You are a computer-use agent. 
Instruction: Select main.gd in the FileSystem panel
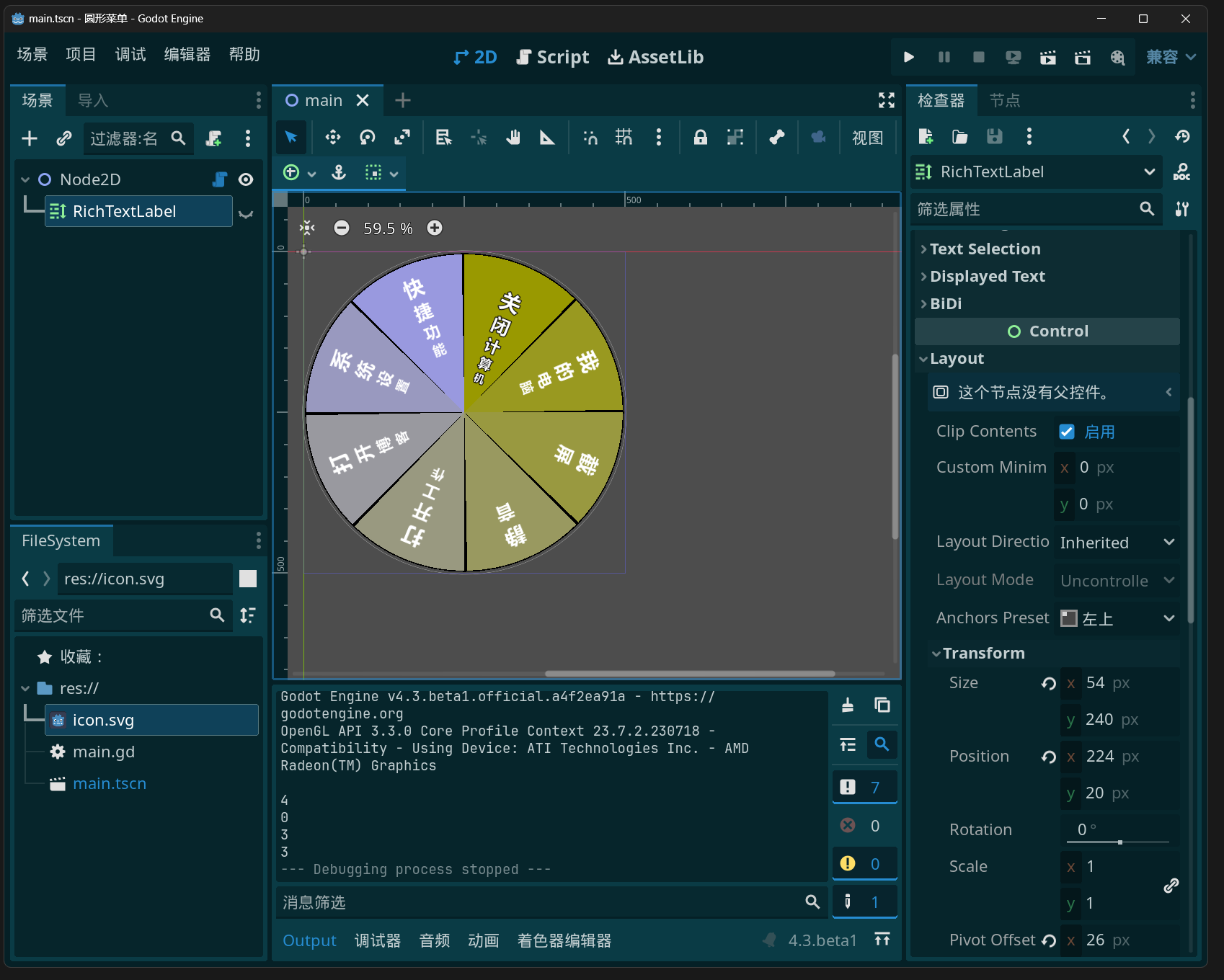[x=103, y=752]
